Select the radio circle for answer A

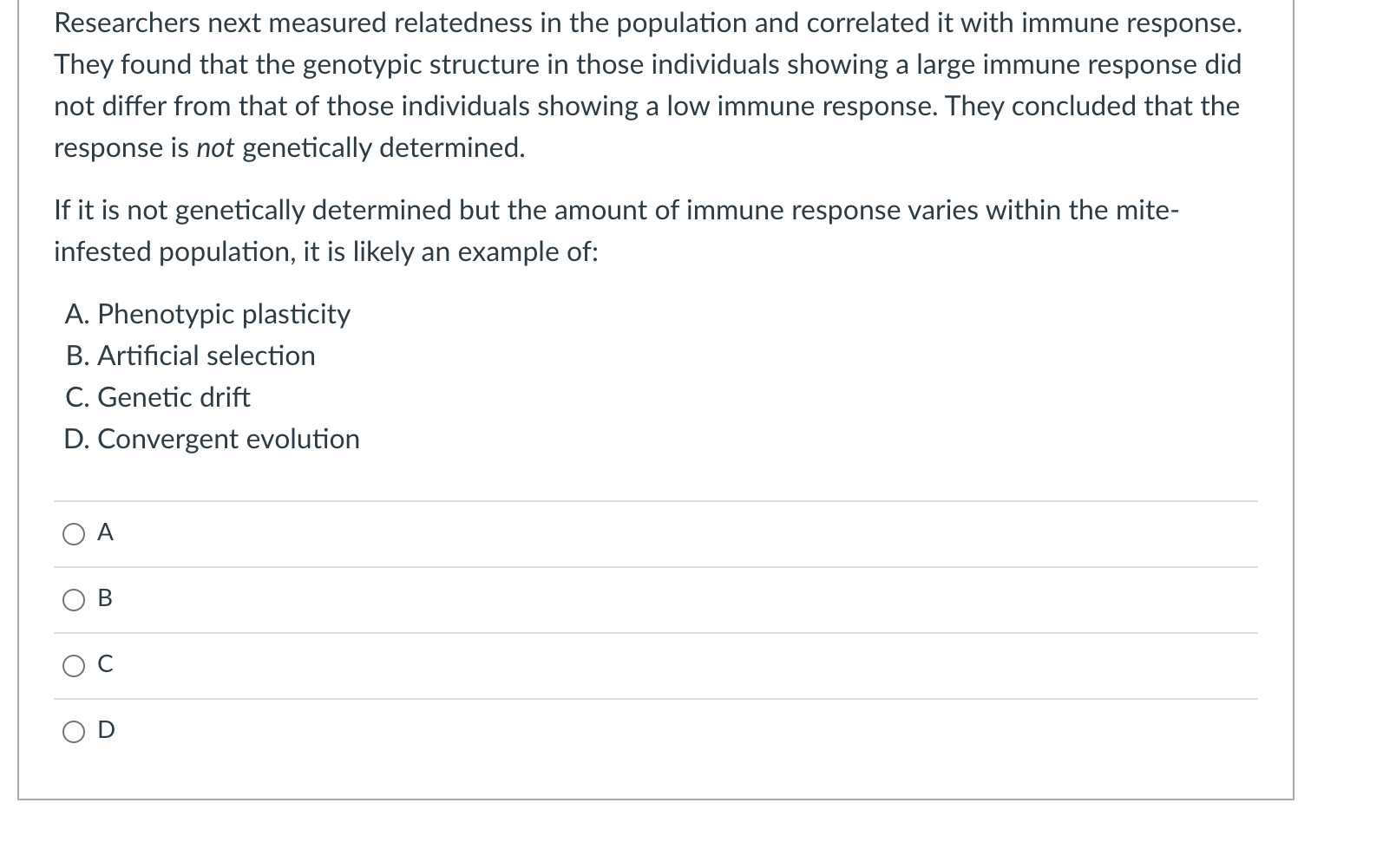(74, 534)
